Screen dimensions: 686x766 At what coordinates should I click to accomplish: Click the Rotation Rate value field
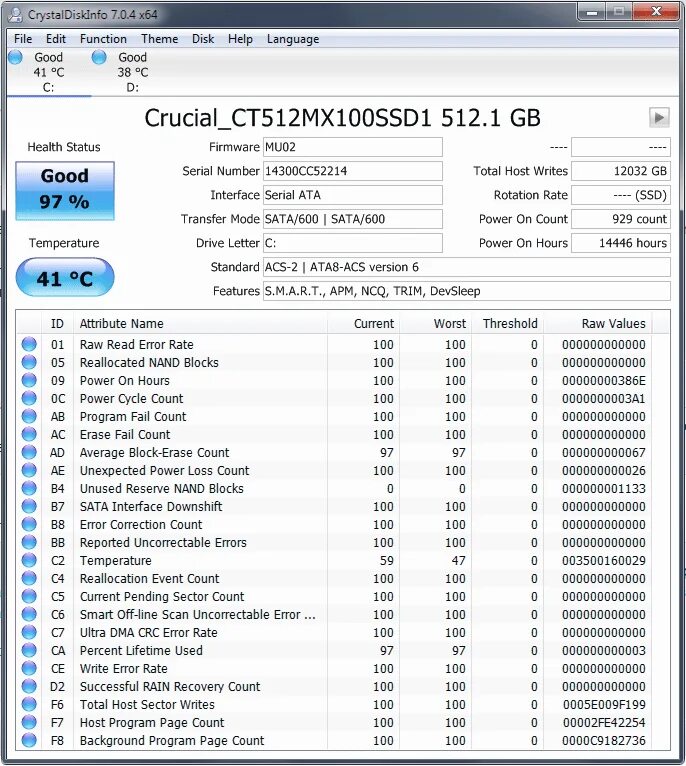coord(621,195)
